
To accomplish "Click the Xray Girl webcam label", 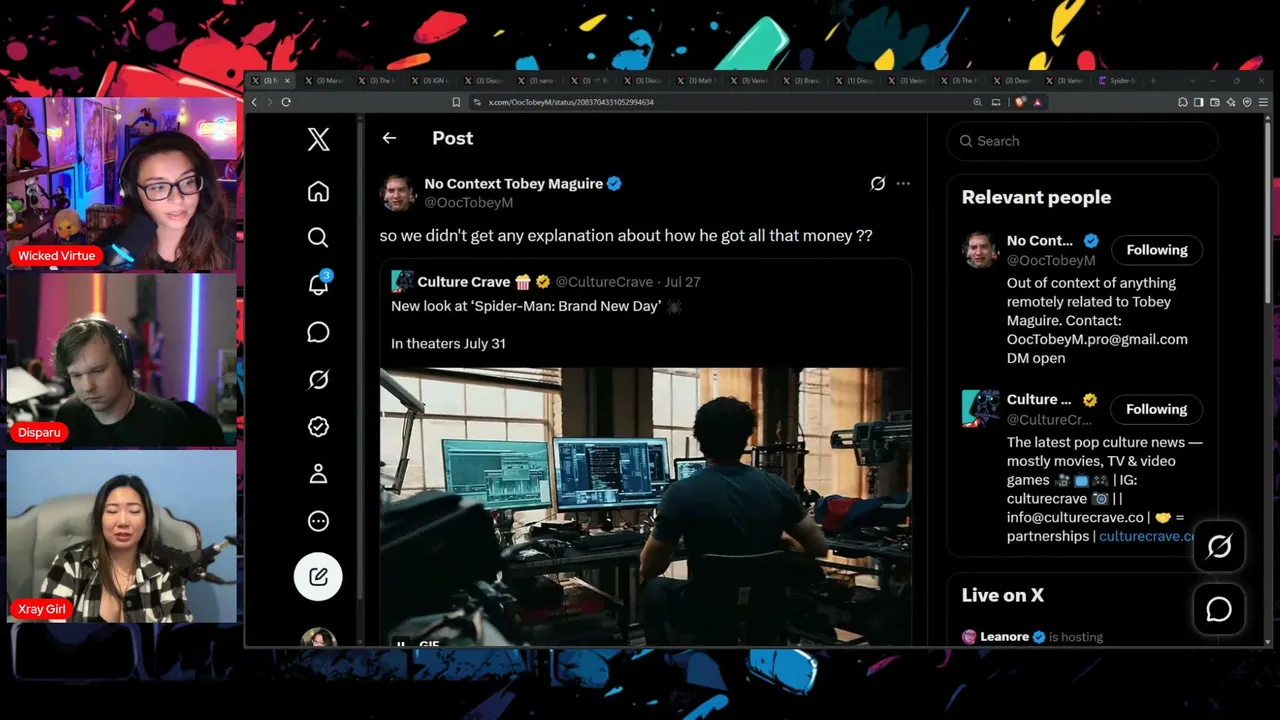I will coord(42,609).
